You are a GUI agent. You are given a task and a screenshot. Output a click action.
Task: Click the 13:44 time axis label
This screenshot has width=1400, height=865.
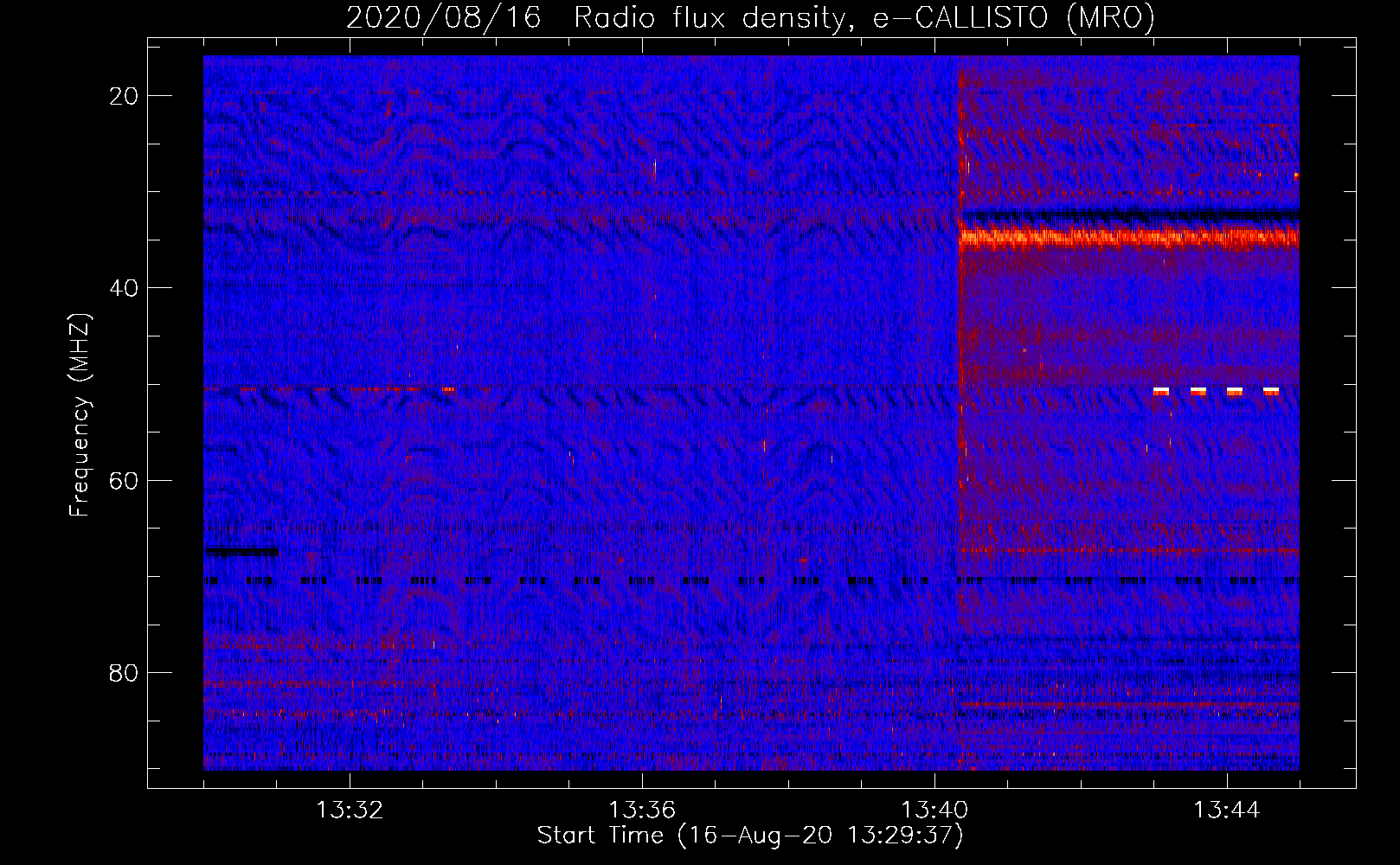coord(1227,811)
